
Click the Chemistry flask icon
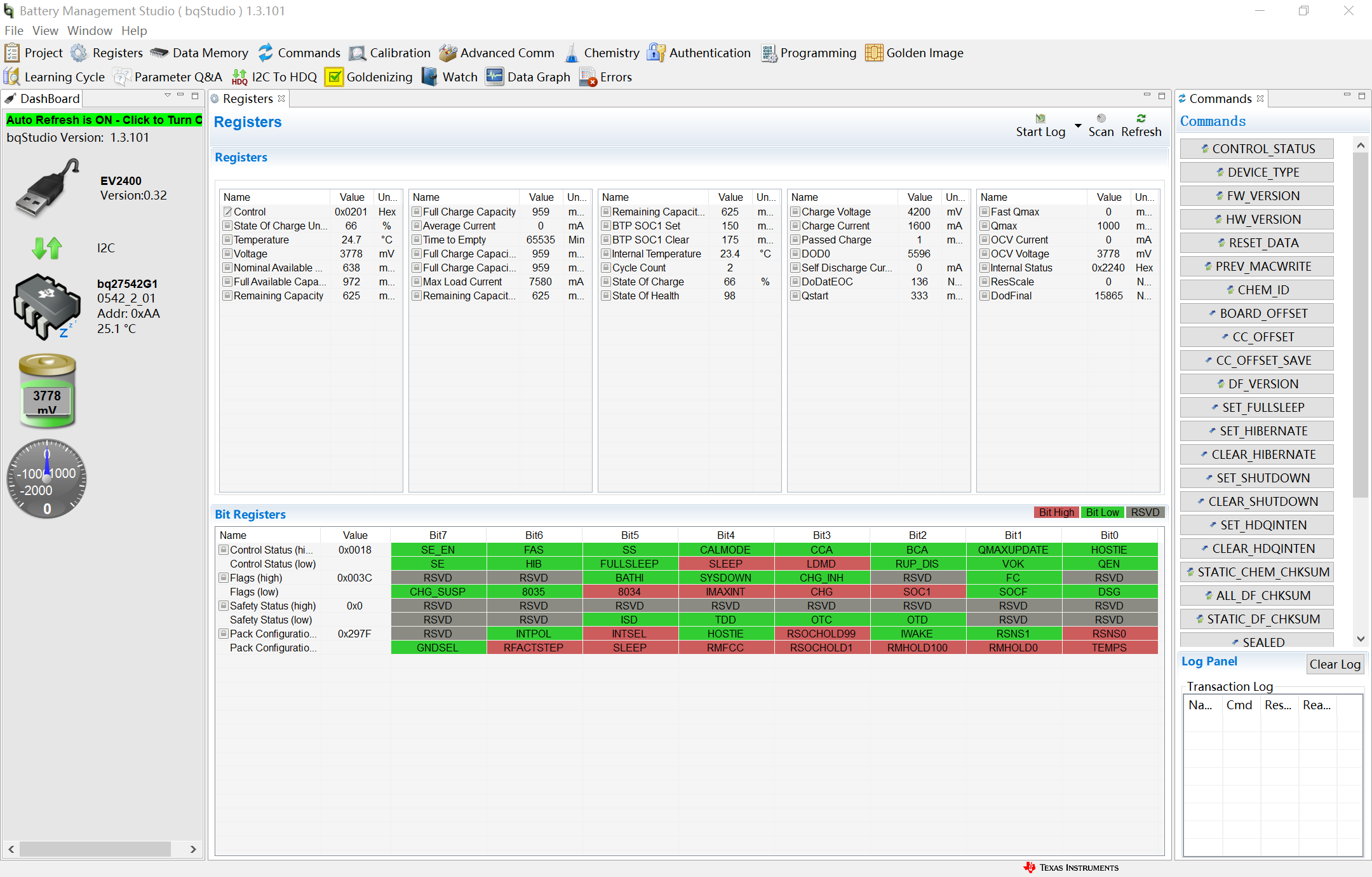572,53
